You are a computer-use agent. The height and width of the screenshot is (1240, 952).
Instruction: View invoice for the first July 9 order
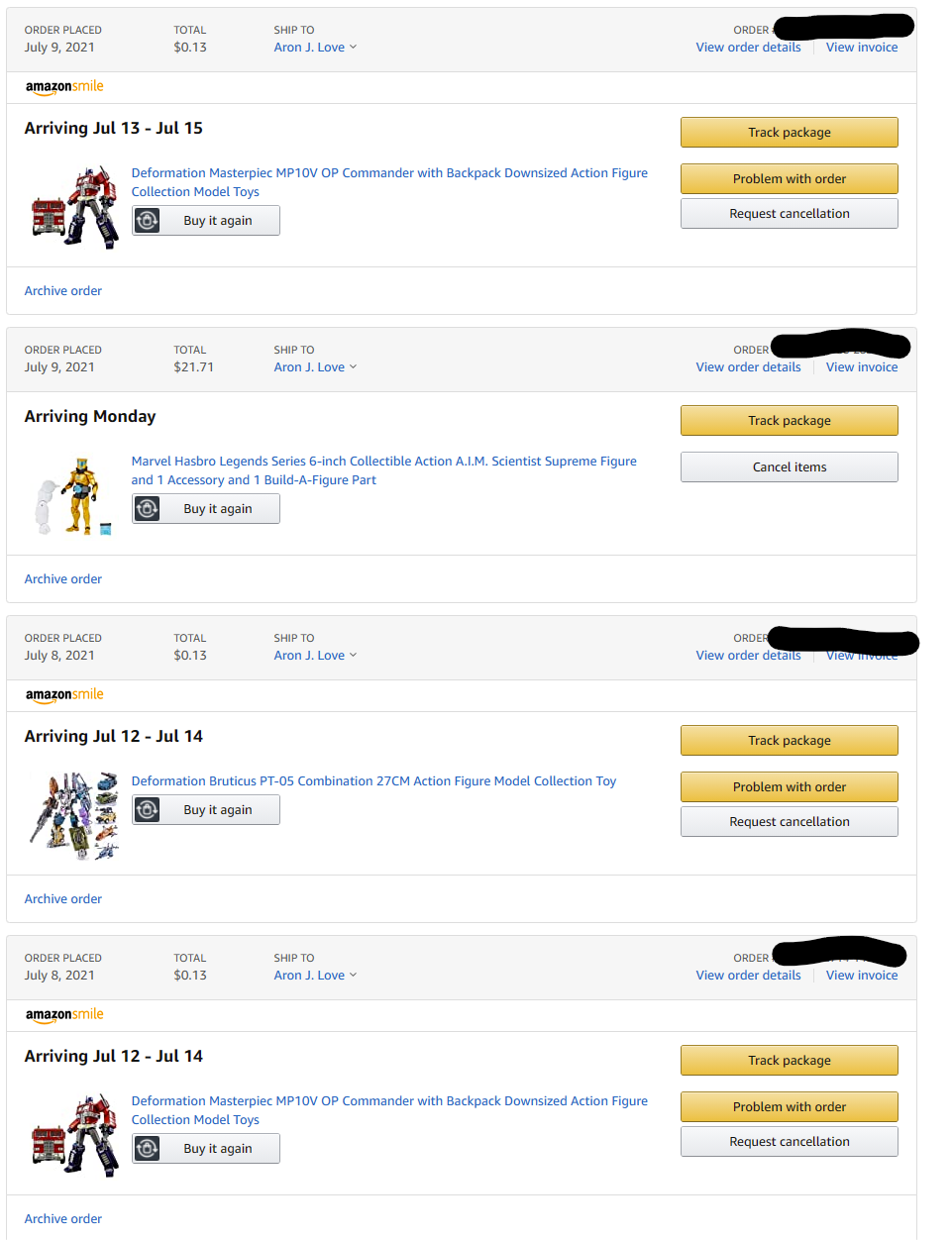tap(862, 48)
